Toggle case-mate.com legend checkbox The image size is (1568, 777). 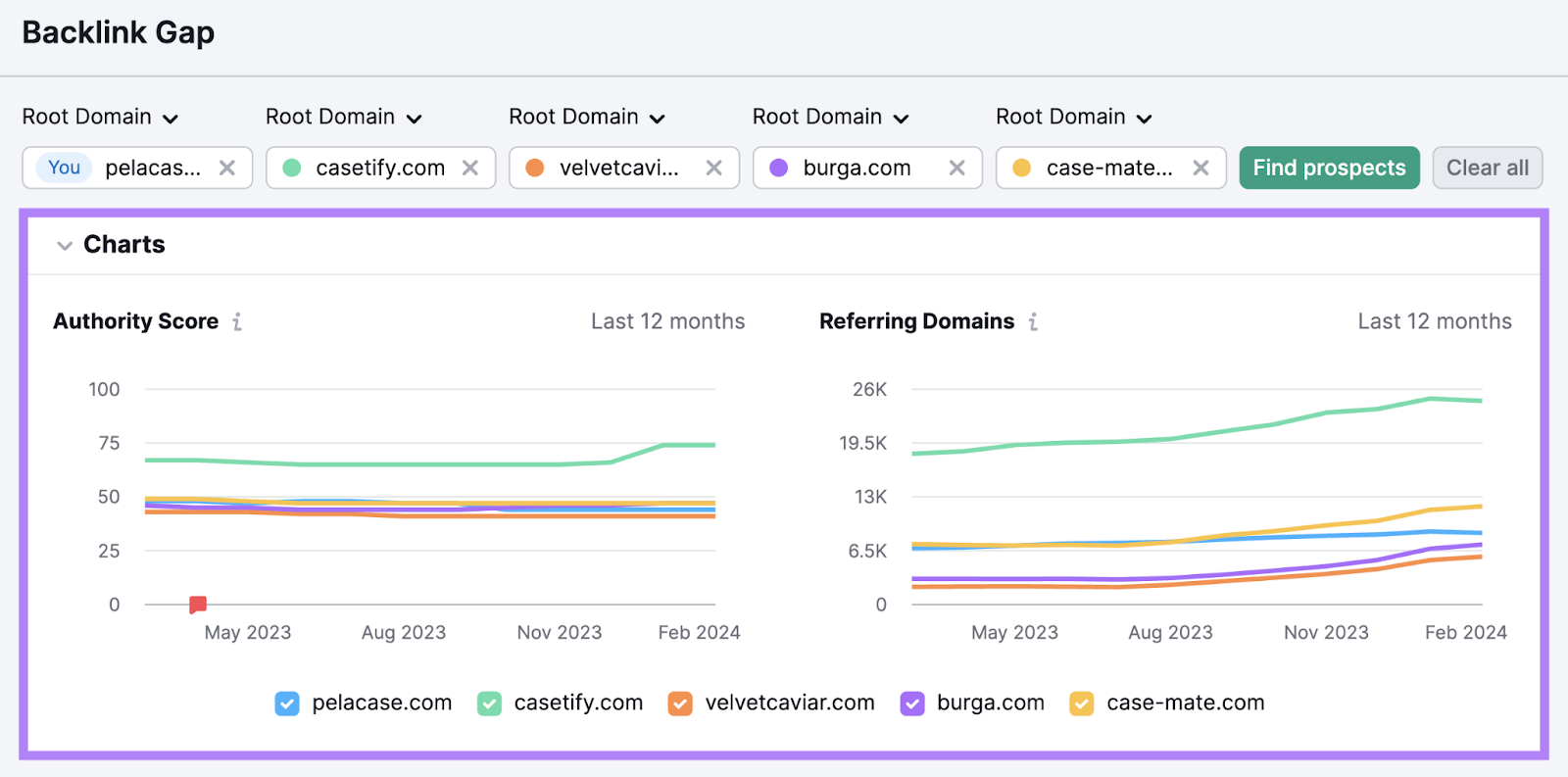tap(1082, 704)
